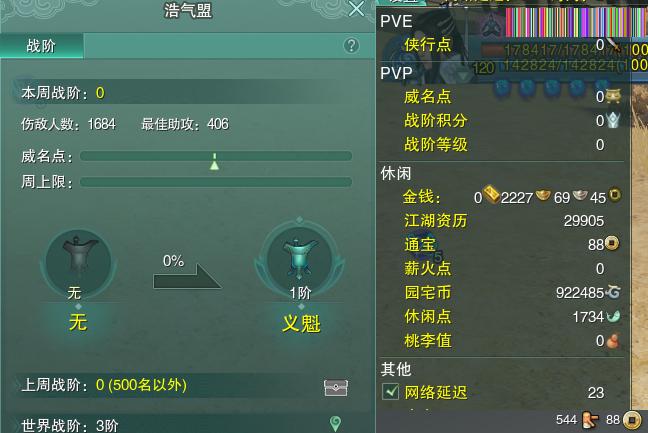Screen dimensions: 648x433
Task: Switch to the 战阶 tab
Action: (42, 45)
